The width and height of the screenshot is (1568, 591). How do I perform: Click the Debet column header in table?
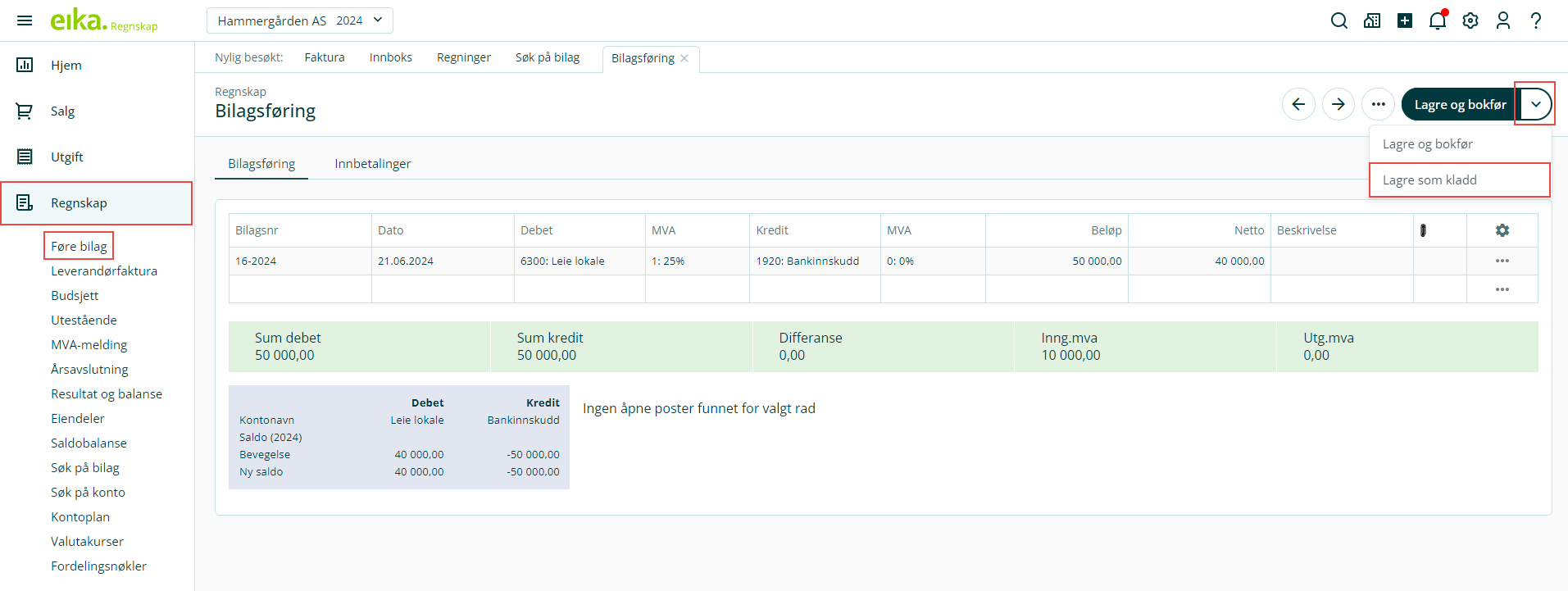pyautogui.click(x=579, y=230)
